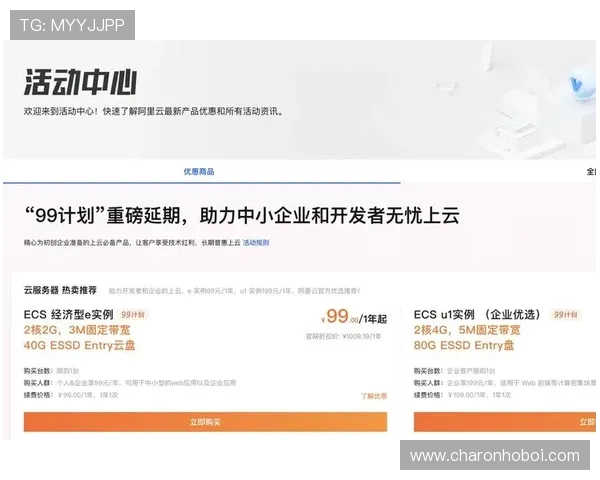Open the 活动规则 link
Image resolution: width=600 pixels, height=480 pixels.
click(256, 243)
